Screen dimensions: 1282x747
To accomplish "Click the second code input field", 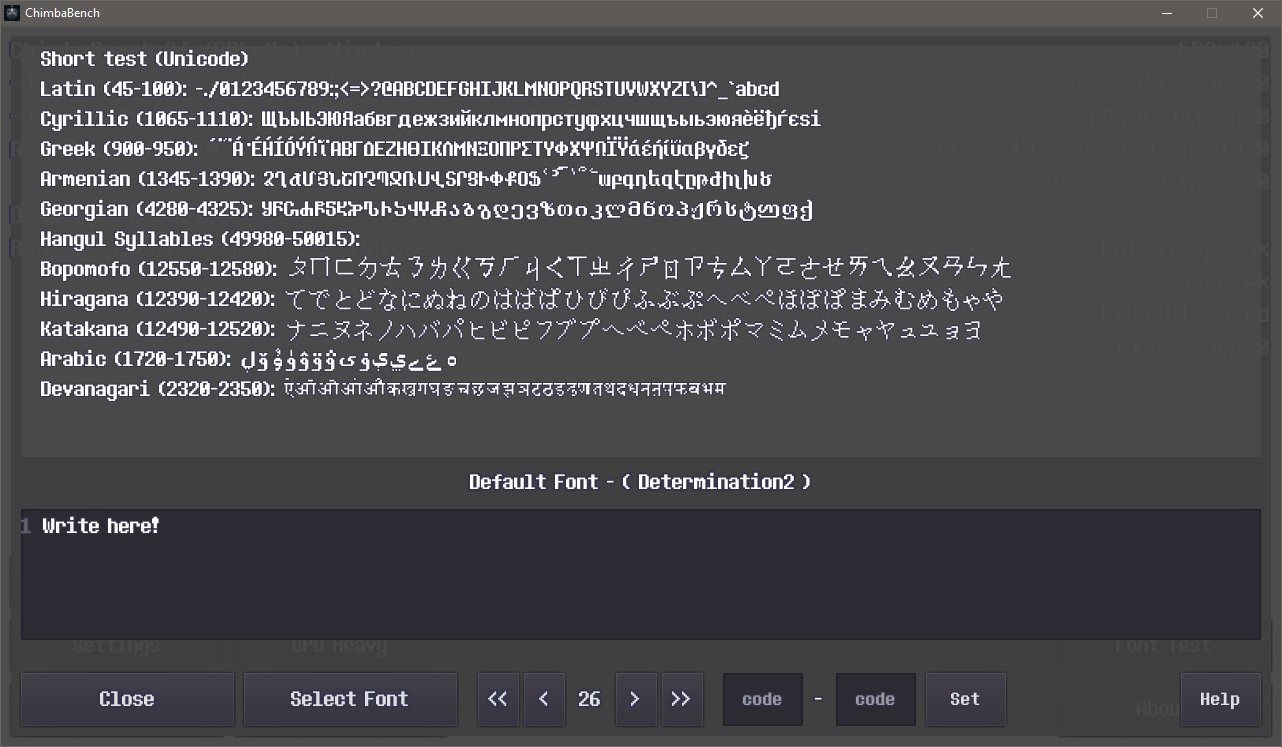I will 875,699.
